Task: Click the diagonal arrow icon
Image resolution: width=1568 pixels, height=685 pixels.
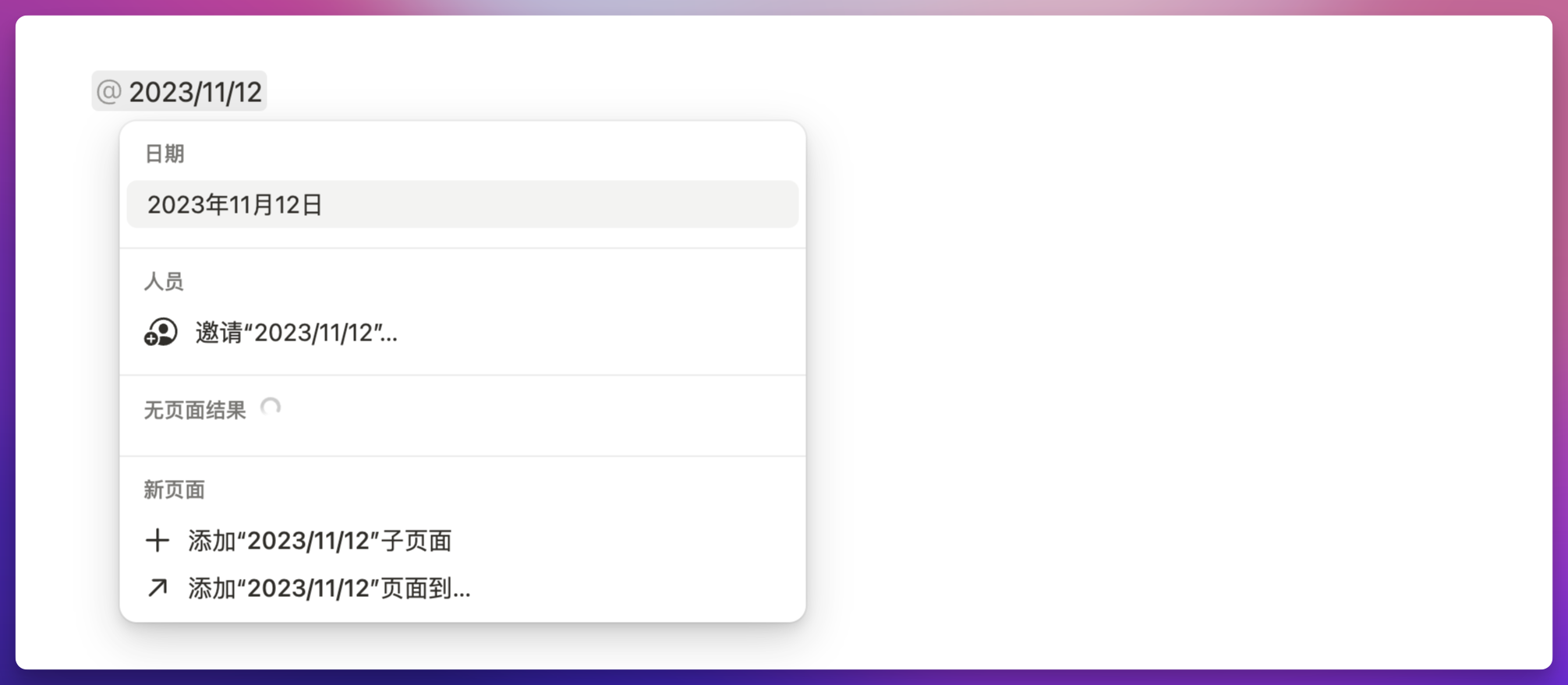Action: [x=158, y=588]
